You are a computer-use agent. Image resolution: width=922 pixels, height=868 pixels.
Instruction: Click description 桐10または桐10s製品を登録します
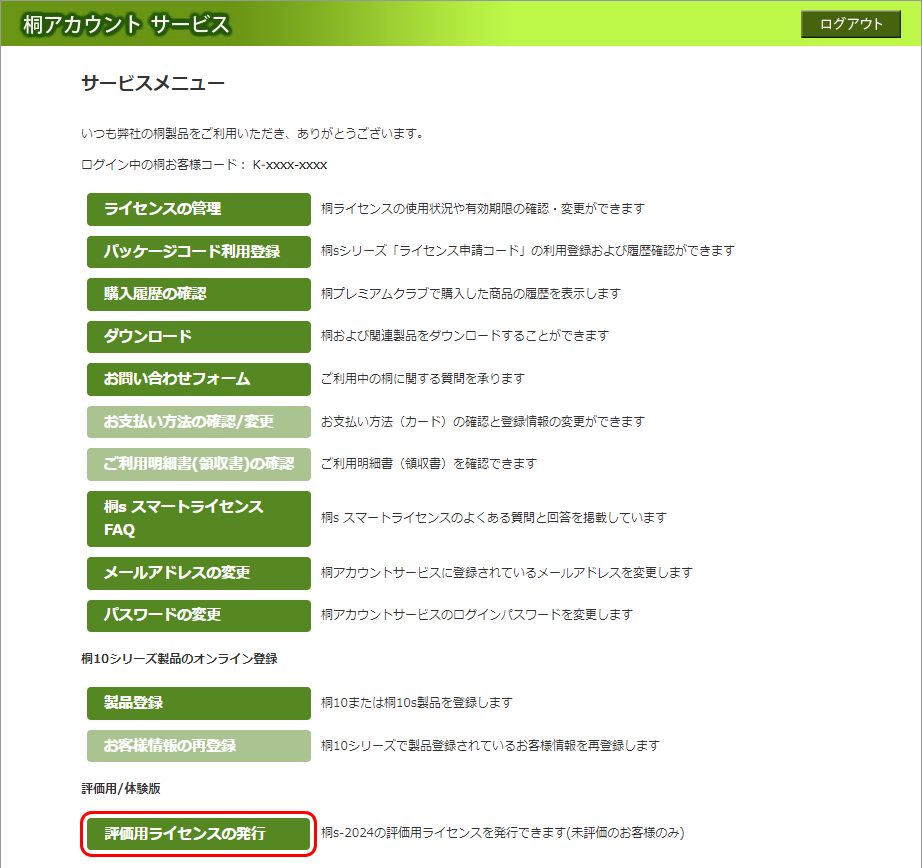tap(417, 703)
